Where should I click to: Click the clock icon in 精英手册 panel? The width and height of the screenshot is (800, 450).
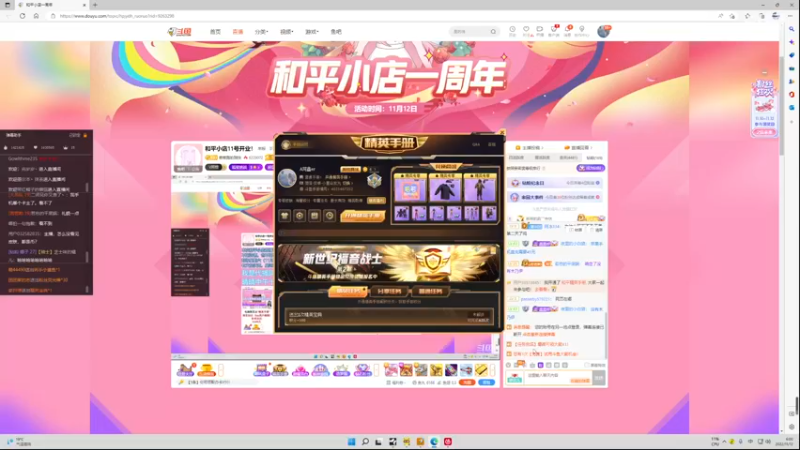(x=330, y=216)
